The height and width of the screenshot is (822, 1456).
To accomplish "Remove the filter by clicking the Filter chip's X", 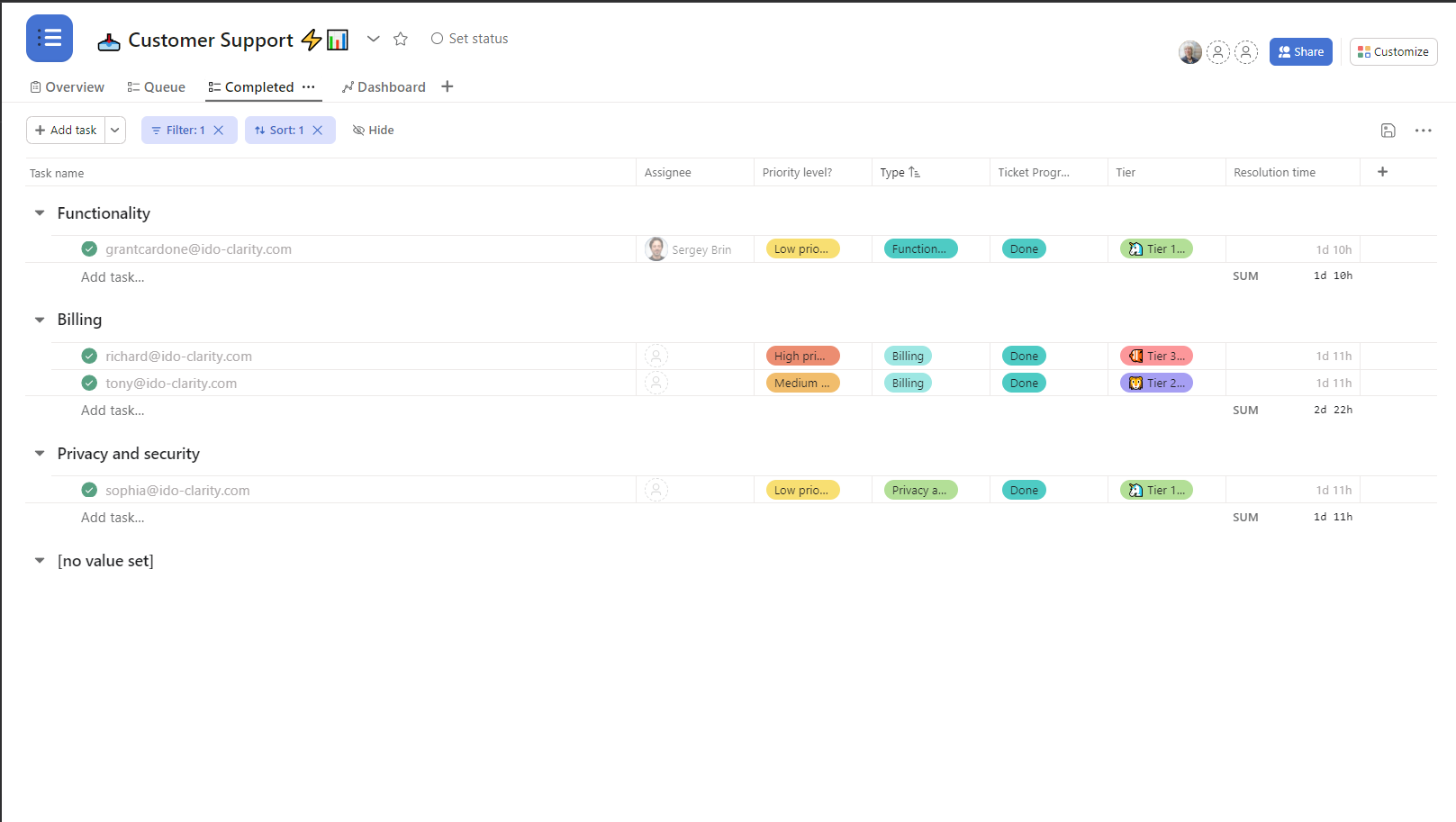I will [219, 130].
